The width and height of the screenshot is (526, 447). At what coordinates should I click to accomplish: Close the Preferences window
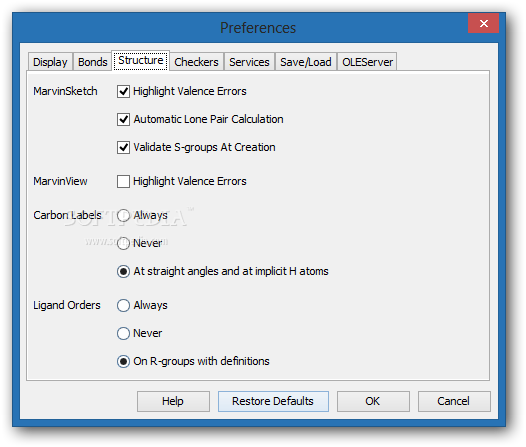(x=483, y=23)
